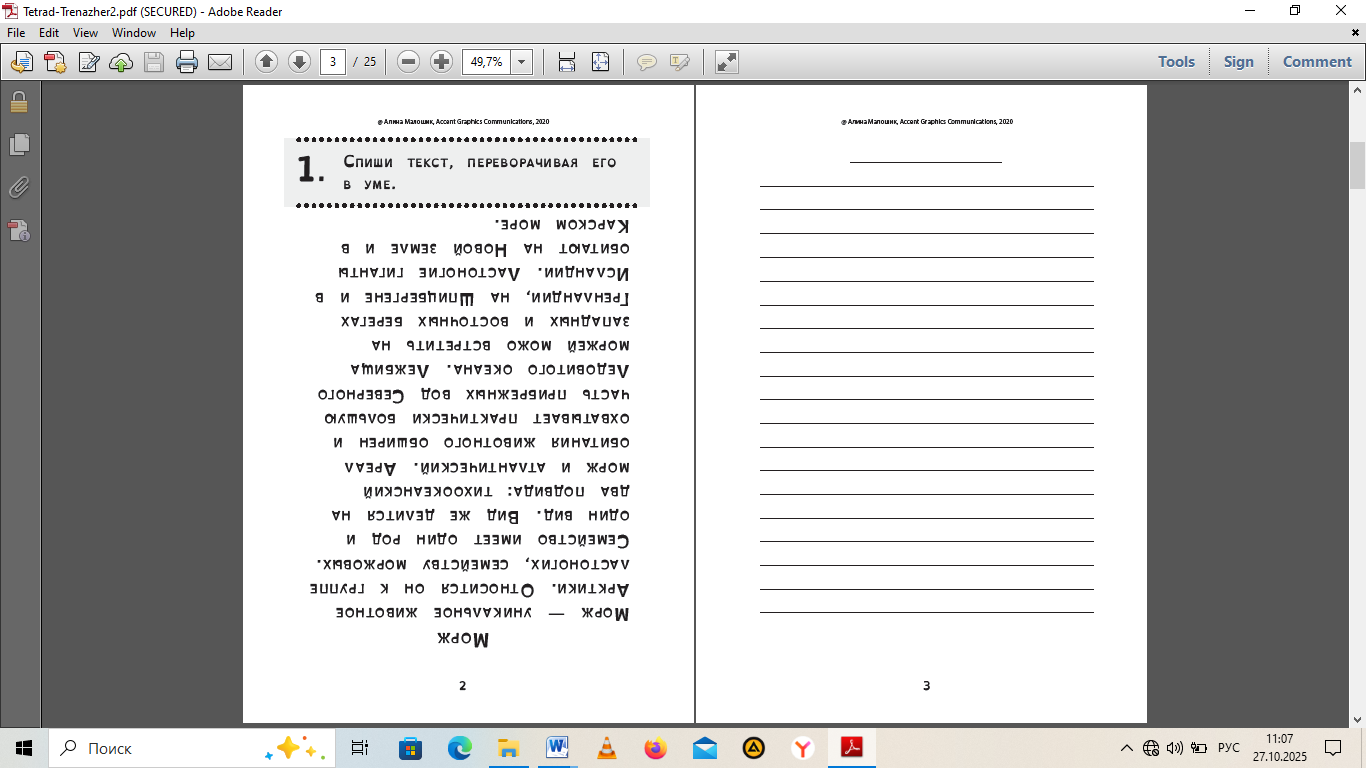The width and height of the screenshot is (1366, 768).
Task: Go to previous page with up arrow
Action: coord(266,62)
